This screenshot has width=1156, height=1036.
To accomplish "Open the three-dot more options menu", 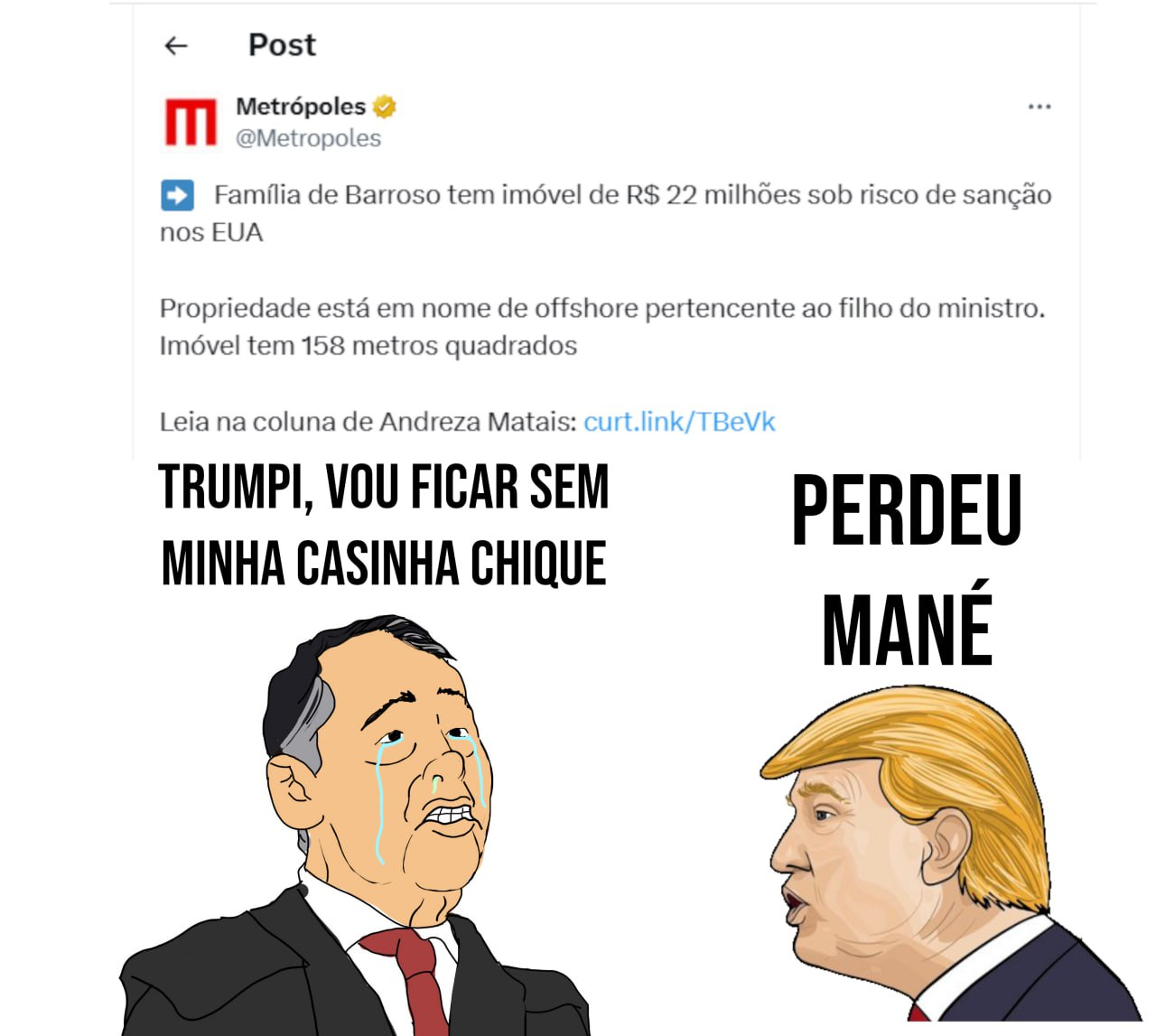I will 1039,107.
